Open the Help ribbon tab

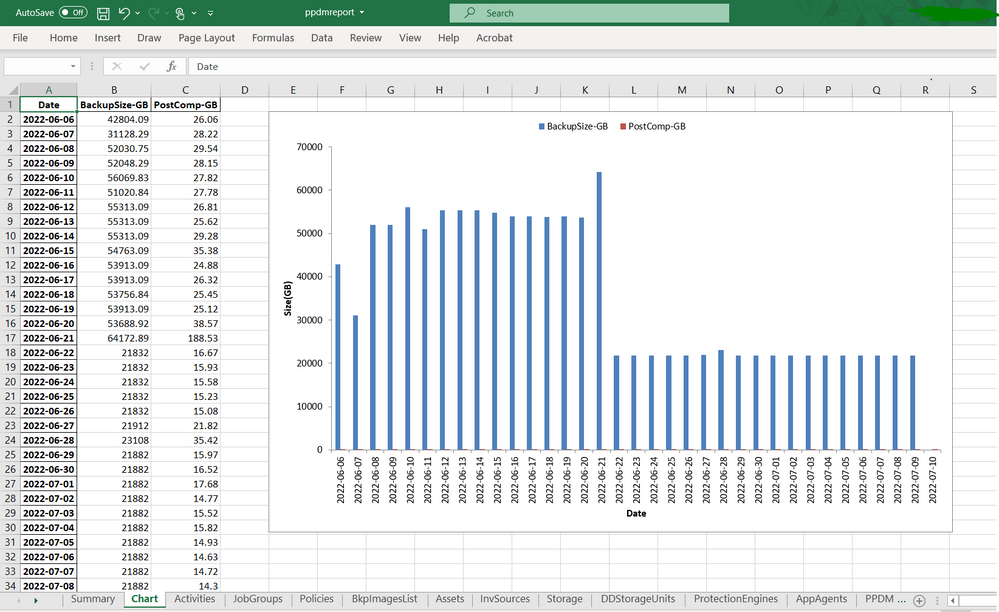pos(449,38)
